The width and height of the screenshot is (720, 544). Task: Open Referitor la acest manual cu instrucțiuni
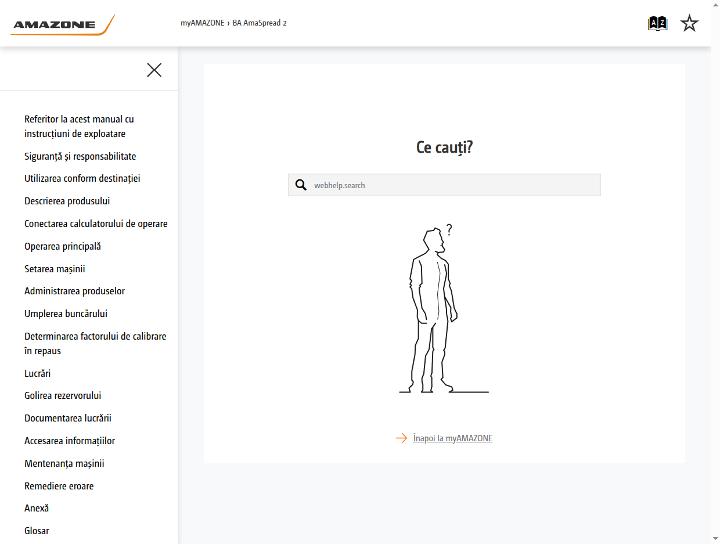(x=79, y=126)
